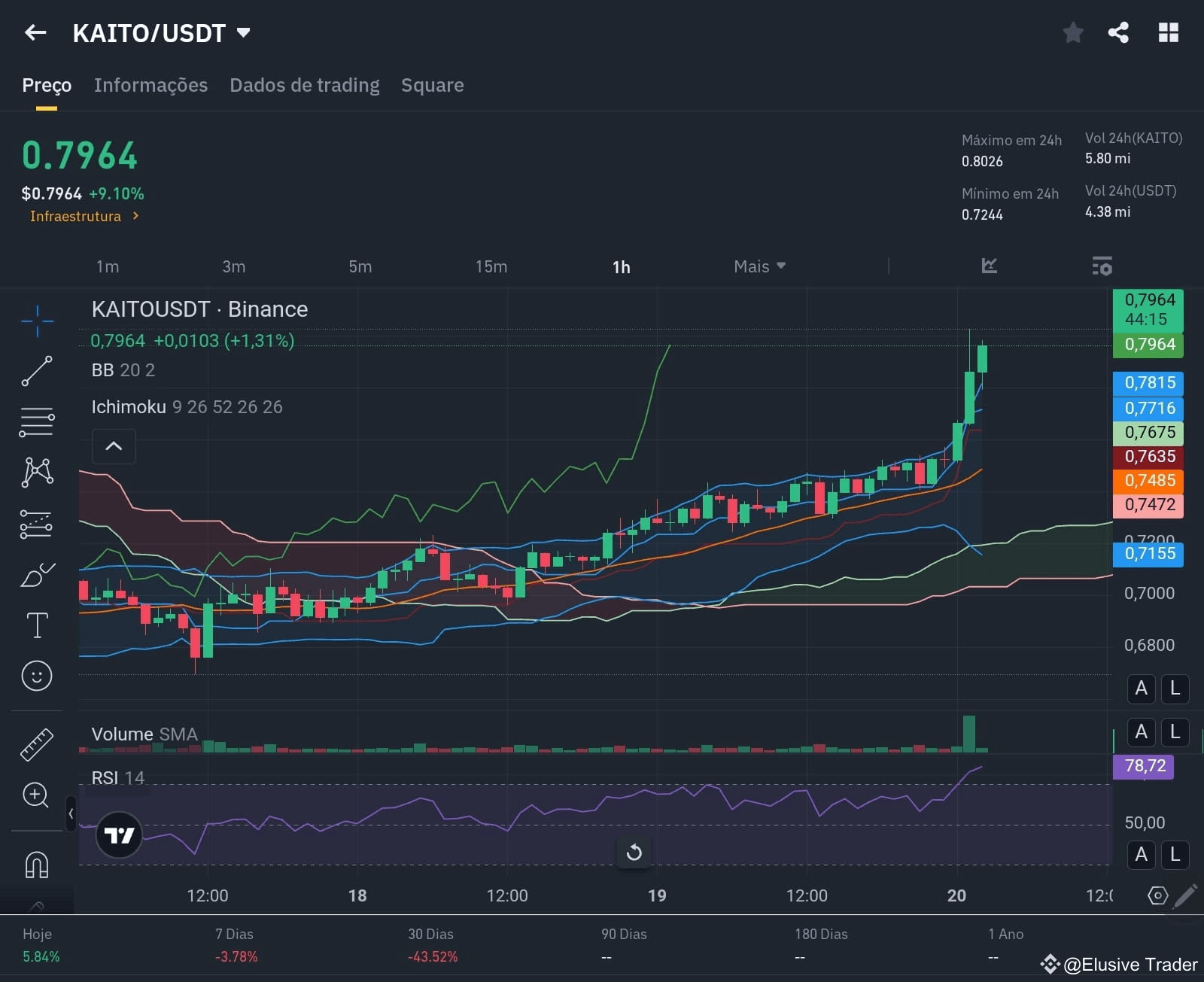Click the RSI 14 indicator label

pyautogui.click(x=118, y=777)
